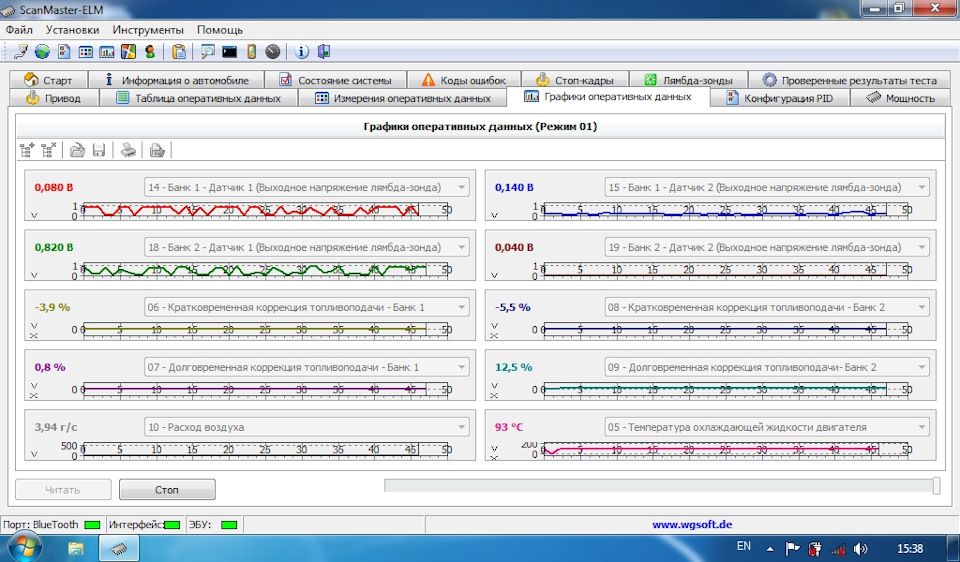Click the printer icon in graphs toolbar
960x562 pixels.
coord(128,149)
